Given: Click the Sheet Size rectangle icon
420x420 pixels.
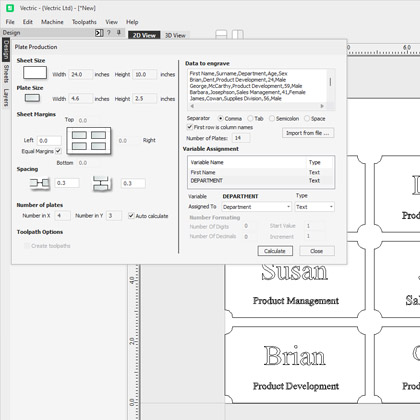Looking at the screenshot, I should coord(35,72).
